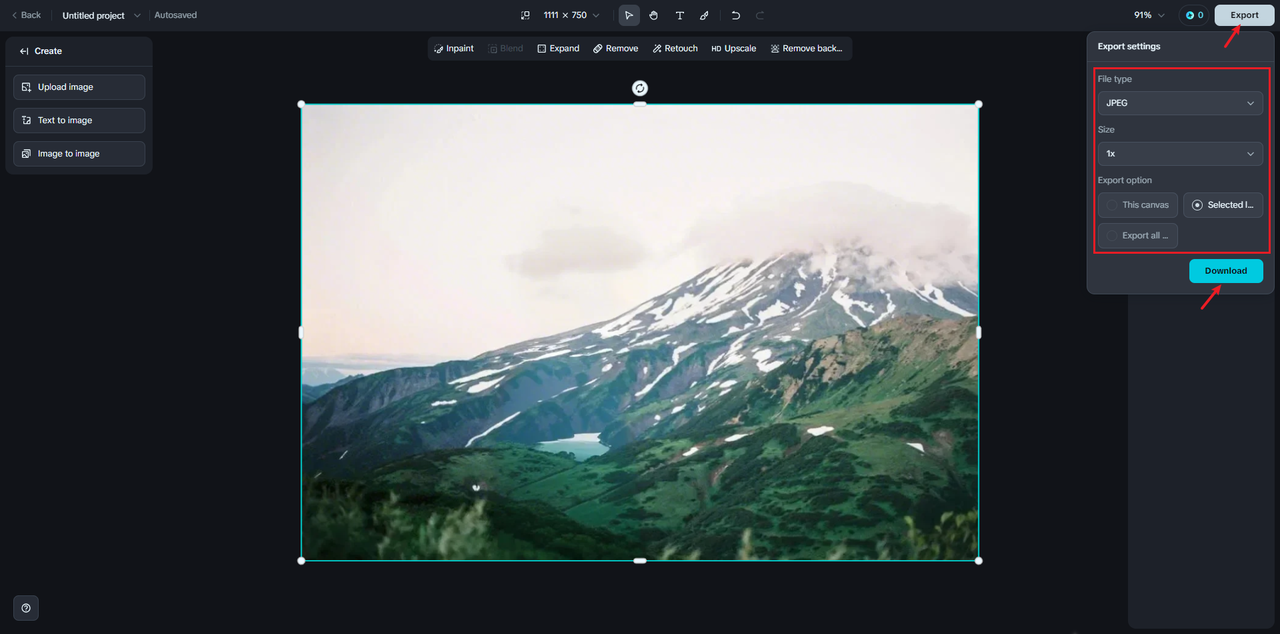Select the This canvas export option
Screen dimensions: 1280x634
pos(1137,205)
